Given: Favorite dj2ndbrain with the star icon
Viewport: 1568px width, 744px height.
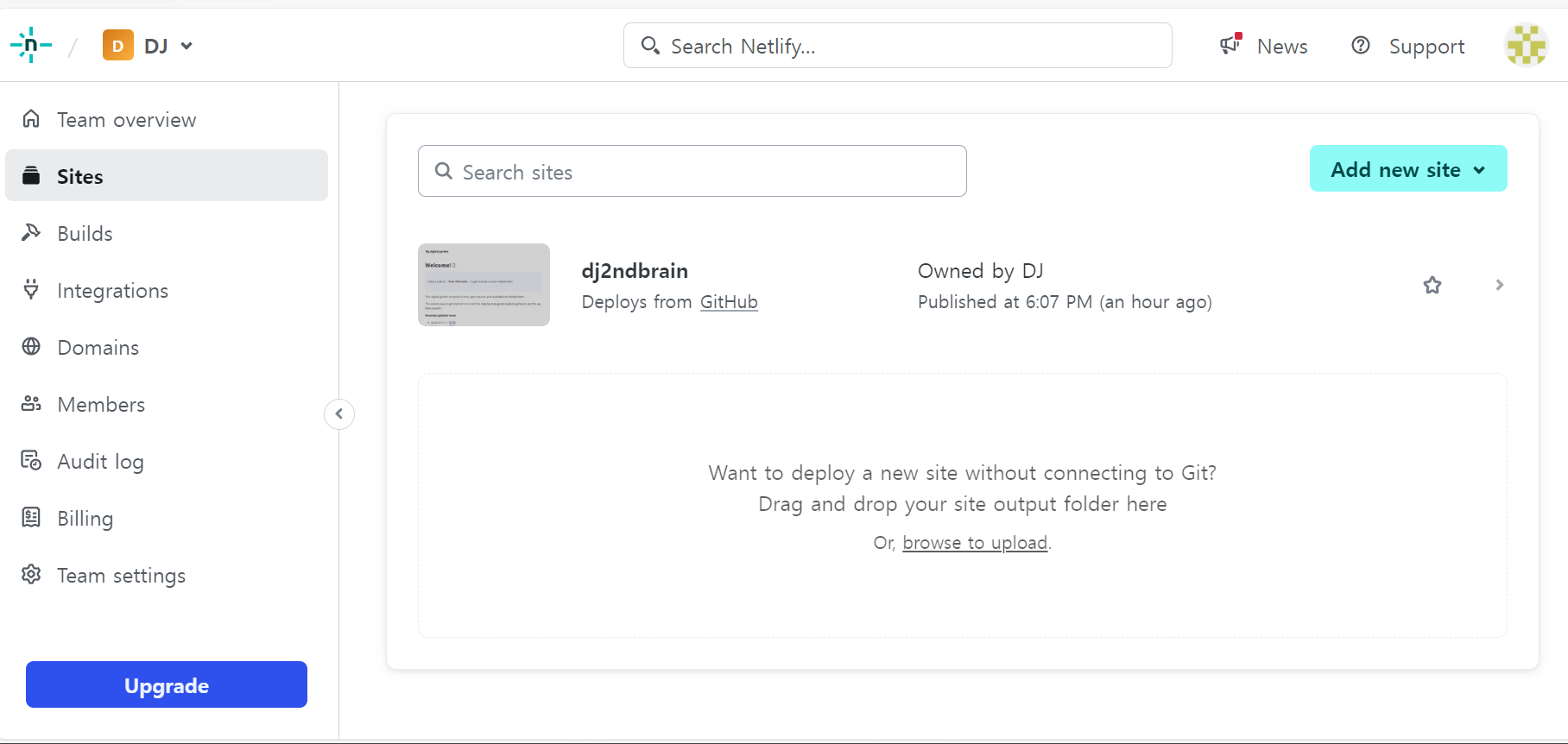Looking at the screenshot, I should point(1432,285).
